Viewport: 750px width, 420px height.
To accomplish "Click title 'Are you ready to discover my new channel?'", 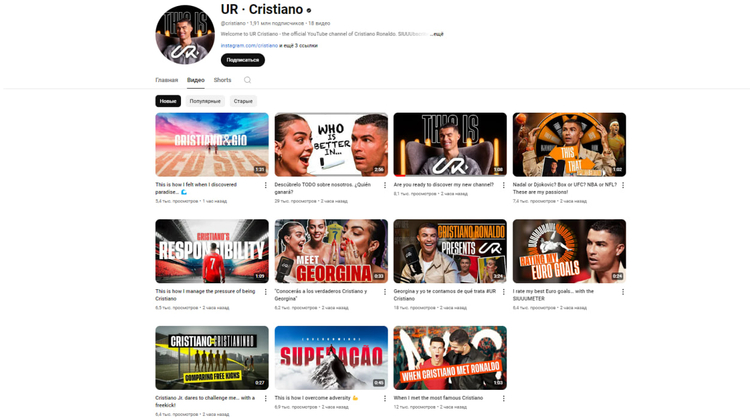I will (443, 185).
